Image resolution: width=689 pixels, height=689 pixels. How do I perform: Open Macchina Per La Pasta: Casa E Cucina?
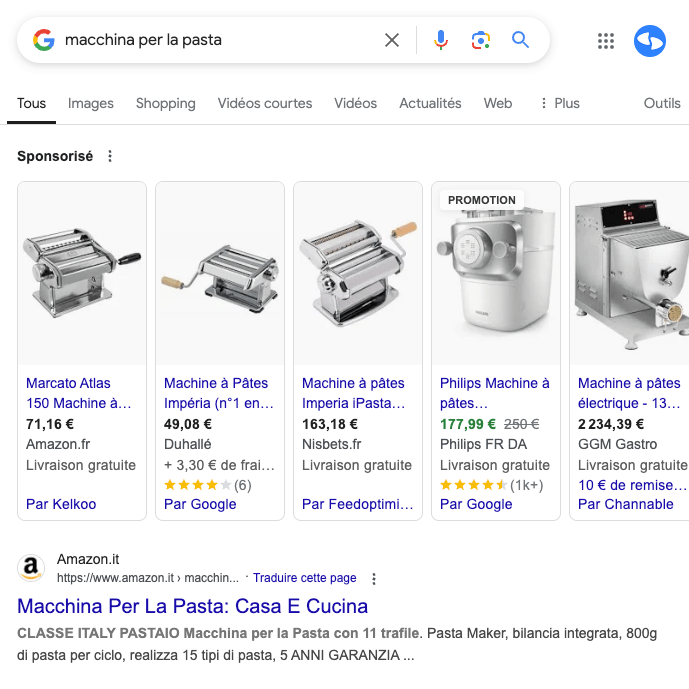192,606
